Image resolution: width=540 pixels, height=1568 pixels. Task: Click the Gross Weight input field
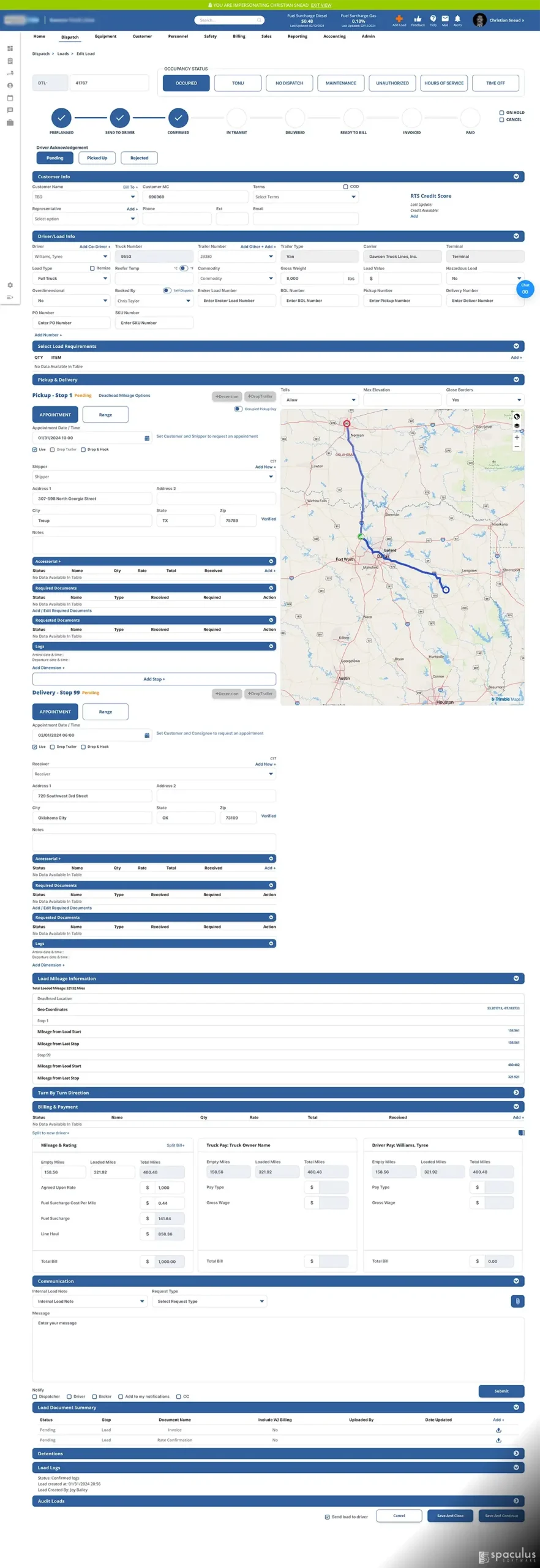click(313, 279)
